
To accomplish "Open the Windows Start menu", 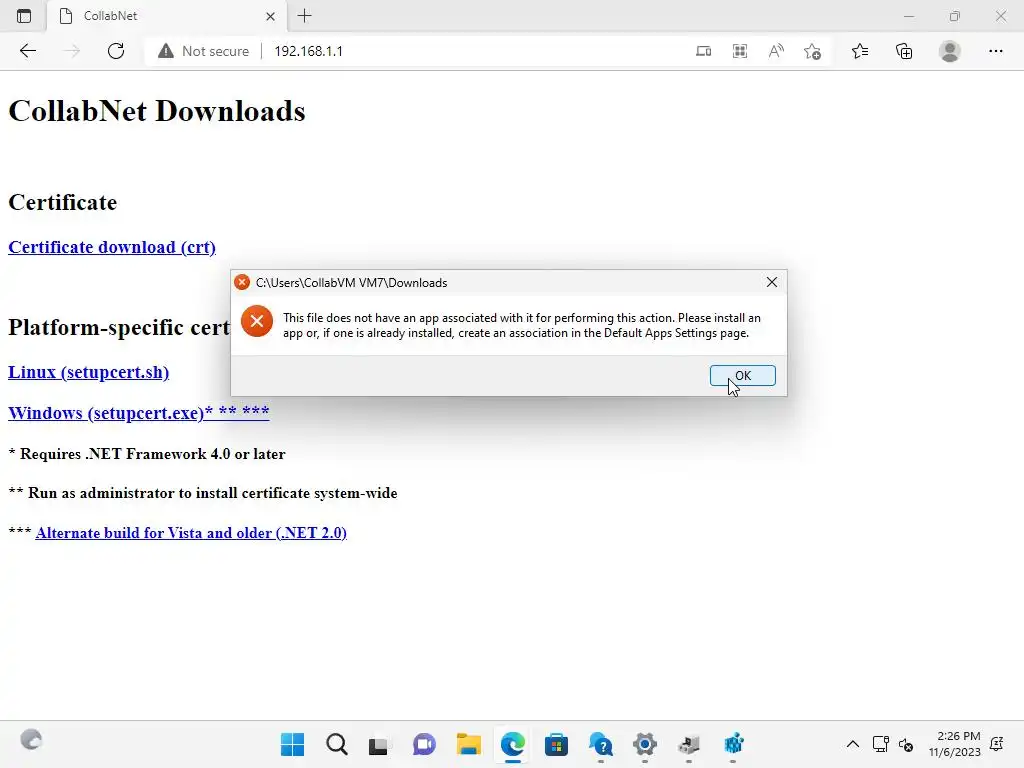I will [292, 744].
